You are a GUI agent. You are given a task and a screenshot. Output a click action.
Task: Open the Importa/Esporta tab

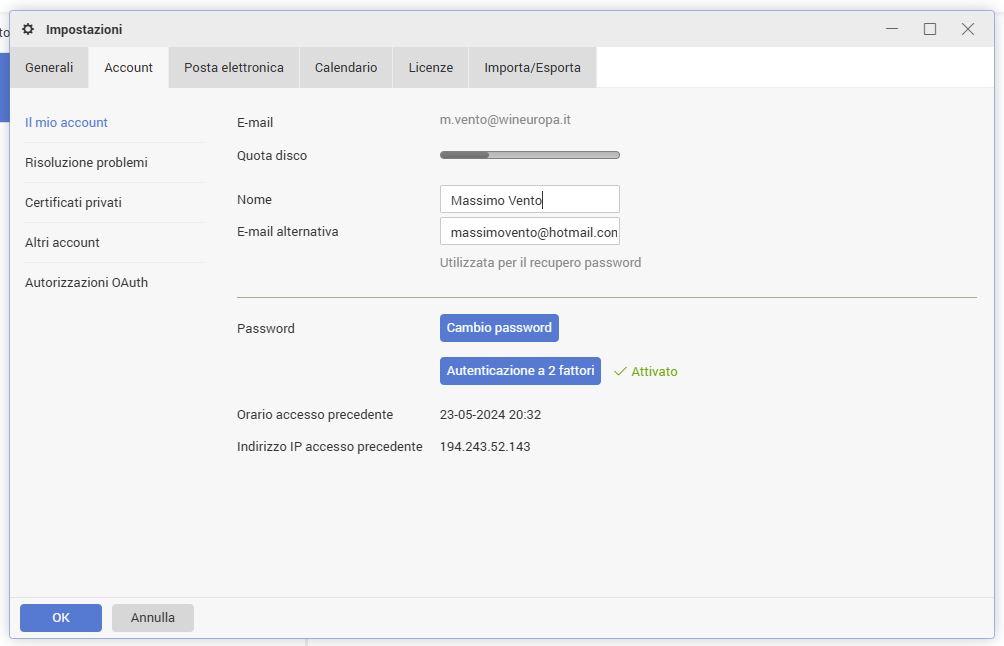pos(532,68)
